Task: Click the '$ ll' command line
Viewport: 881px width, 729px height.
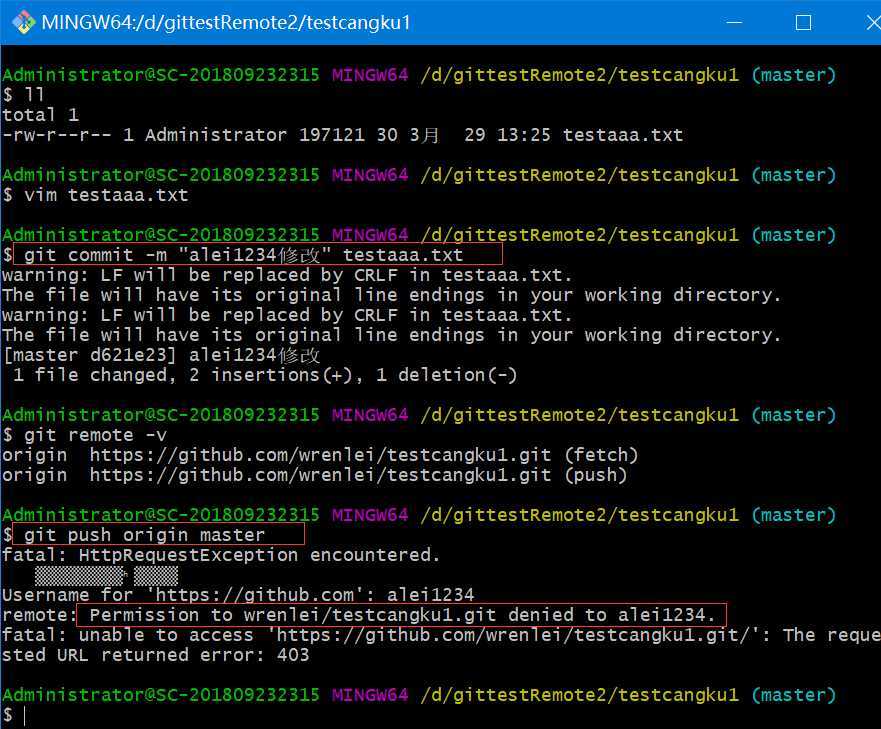Action: coord(23,95)
